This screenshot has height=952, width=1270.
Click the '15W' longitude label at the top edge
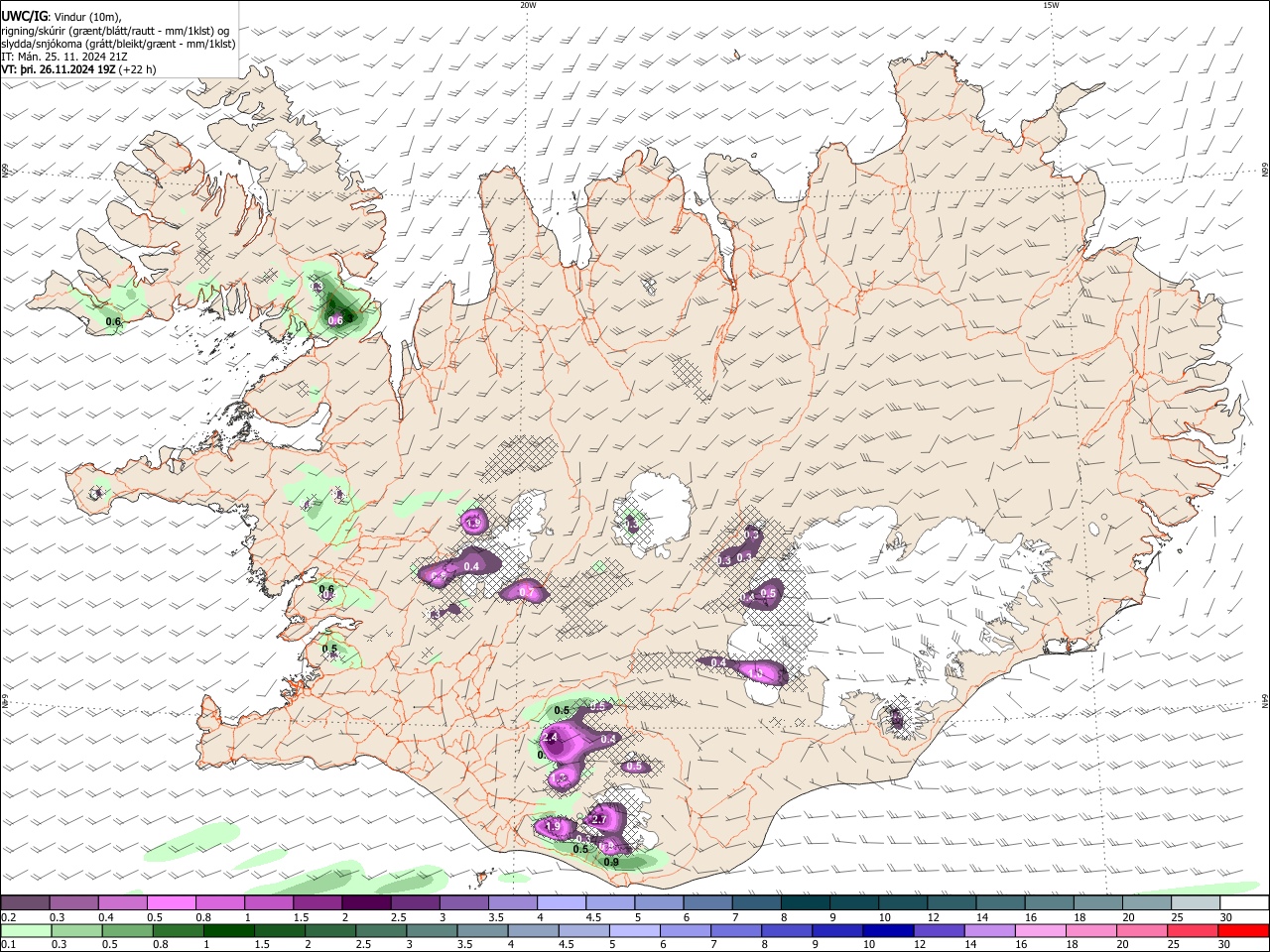coord(1051,5)
